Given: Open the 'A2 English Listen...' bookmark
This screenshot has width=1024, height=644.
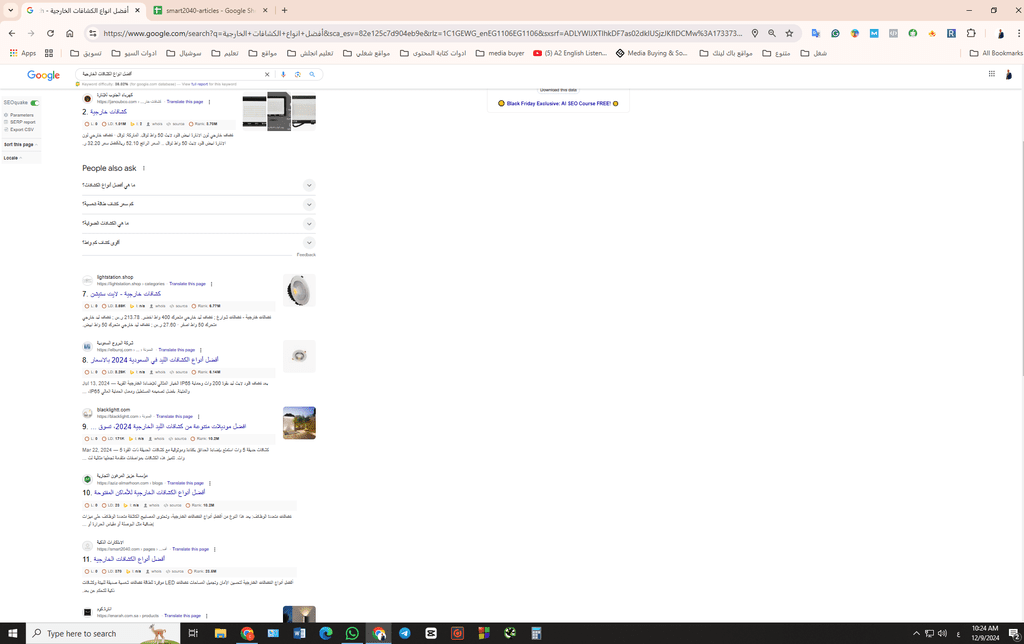Looking at the screenshot, I should pos(570,53).
